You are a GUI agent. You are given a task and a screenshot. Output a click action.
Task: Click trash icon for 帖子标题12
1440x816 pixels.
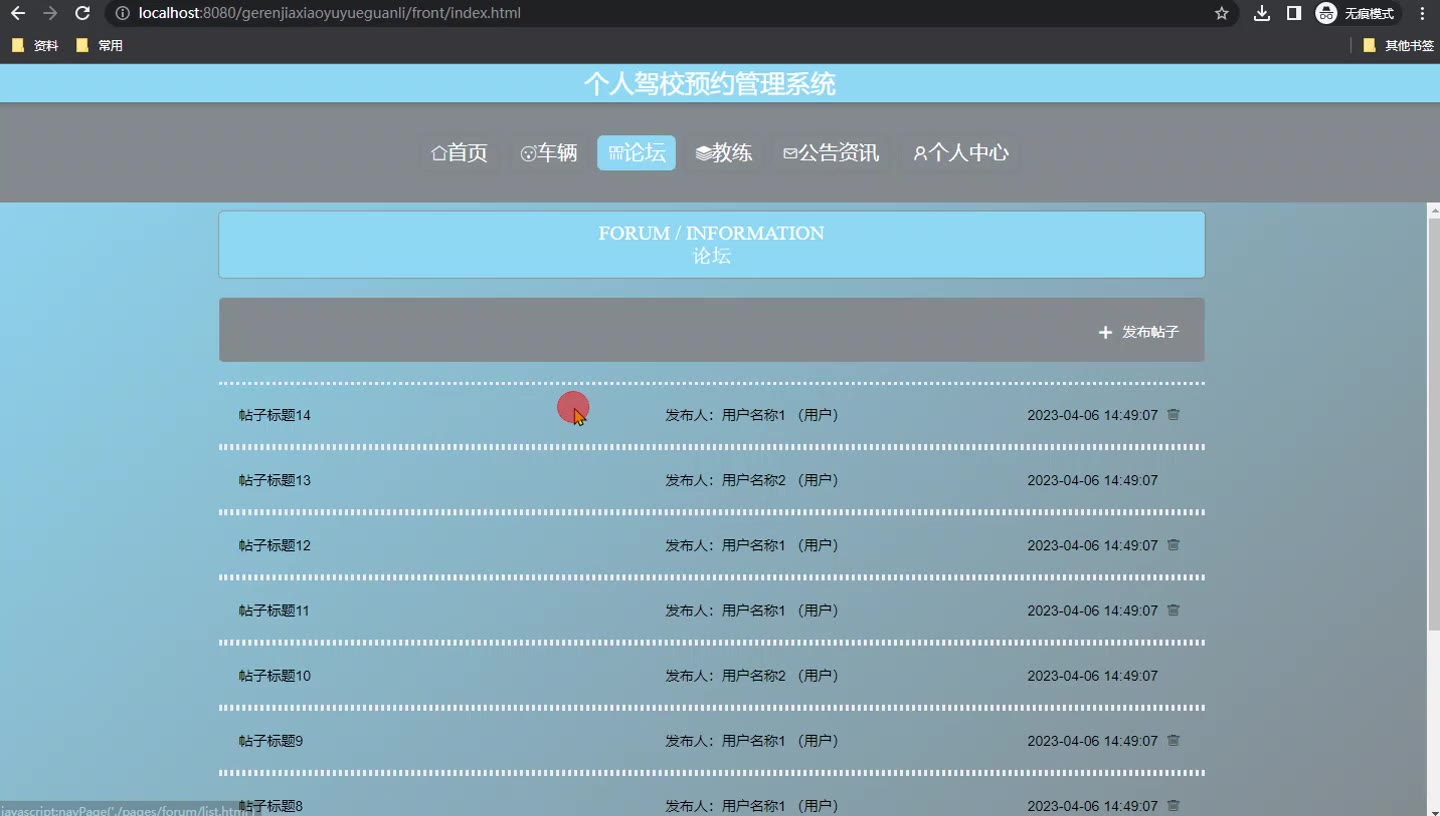coord(1173,545)
